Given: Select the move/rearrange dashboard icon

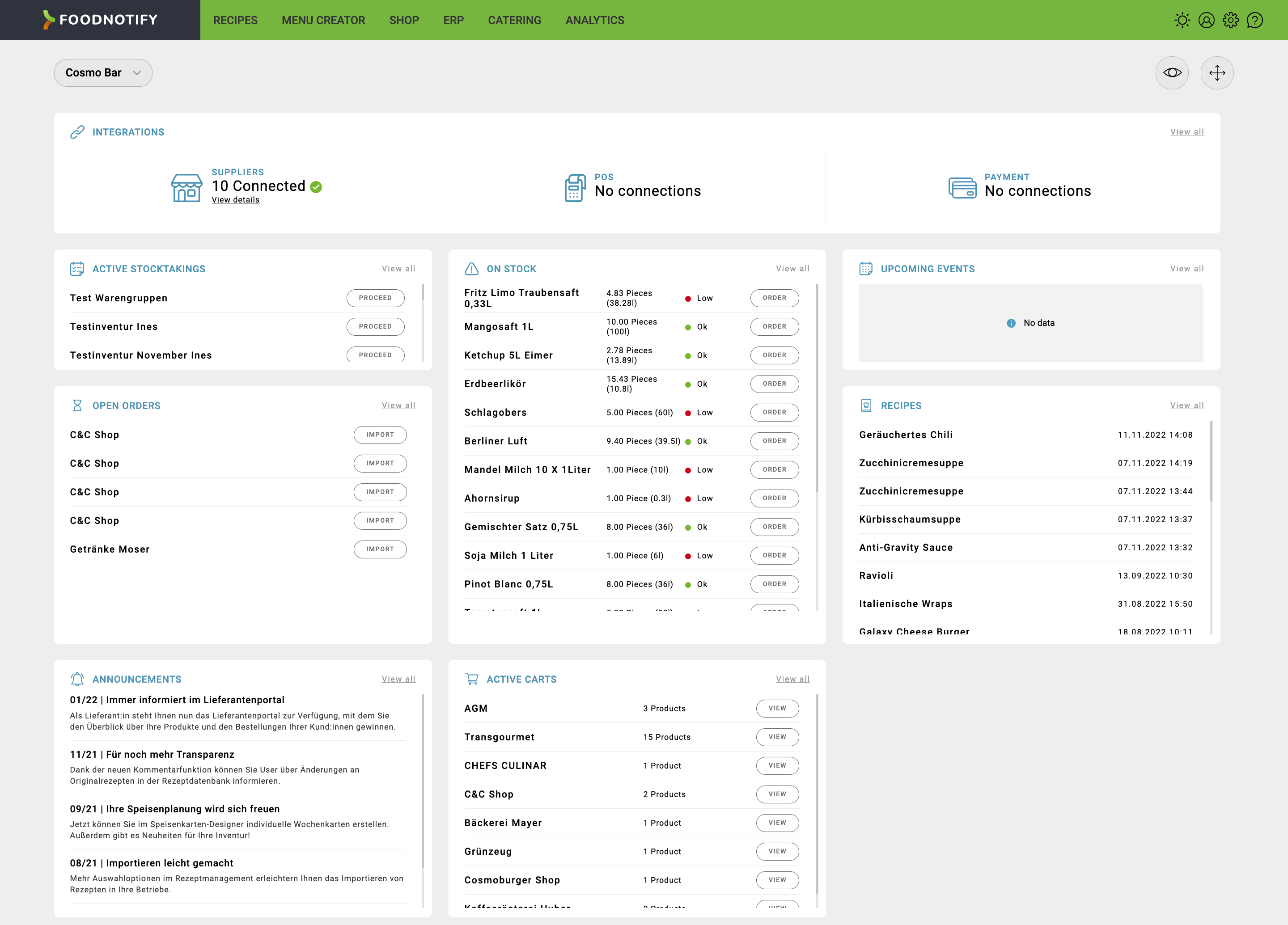Looking at the screenshot, I should pos(1217,73).
